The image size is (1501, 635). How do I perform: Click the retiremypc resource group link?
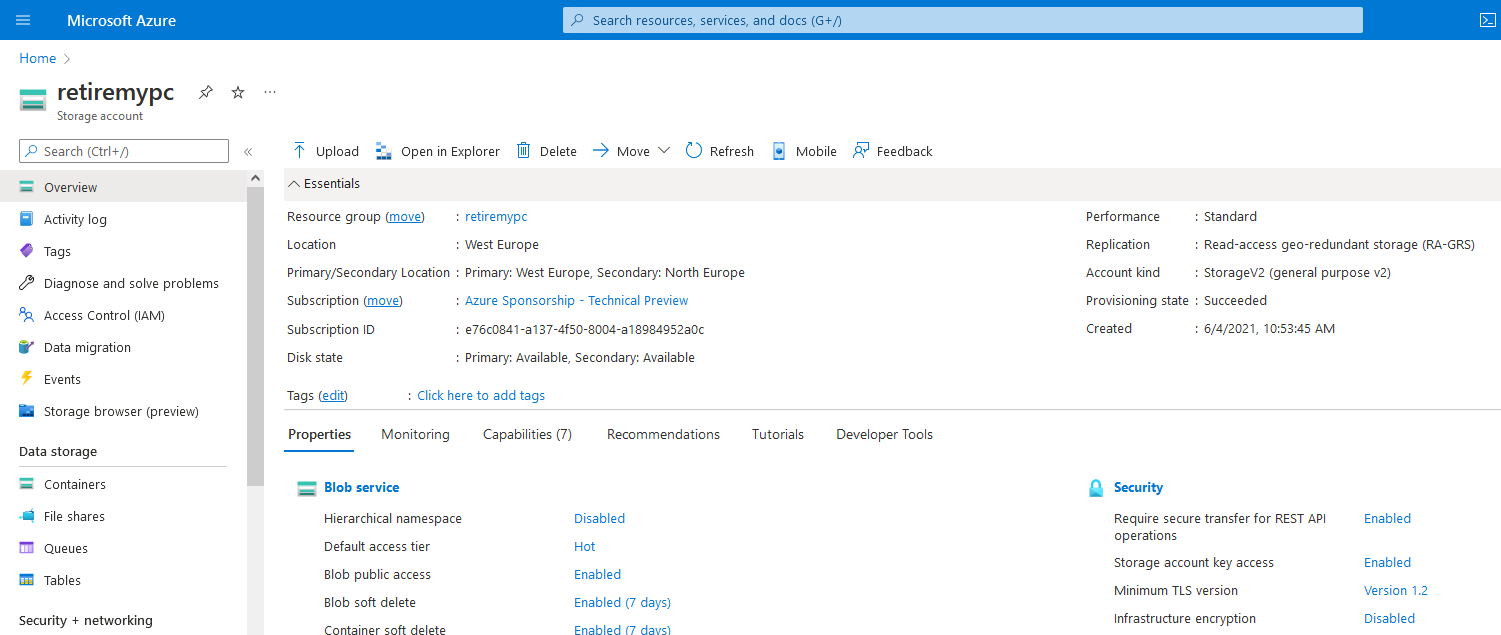(x=496, y=216)
